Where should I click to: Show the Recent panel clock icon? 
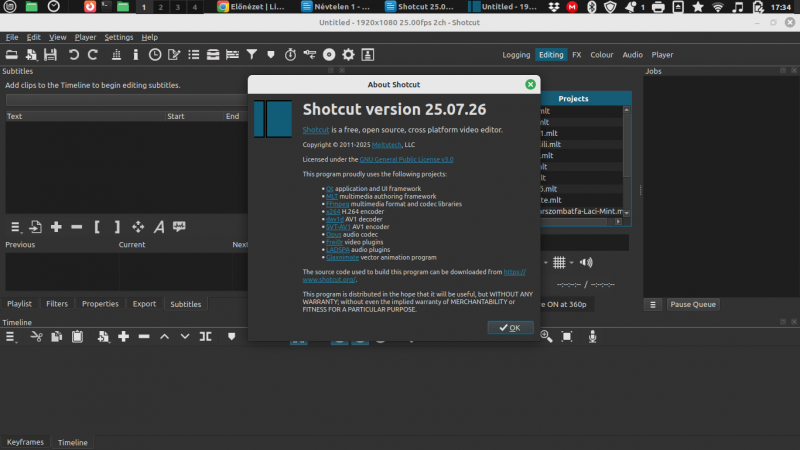155,55
